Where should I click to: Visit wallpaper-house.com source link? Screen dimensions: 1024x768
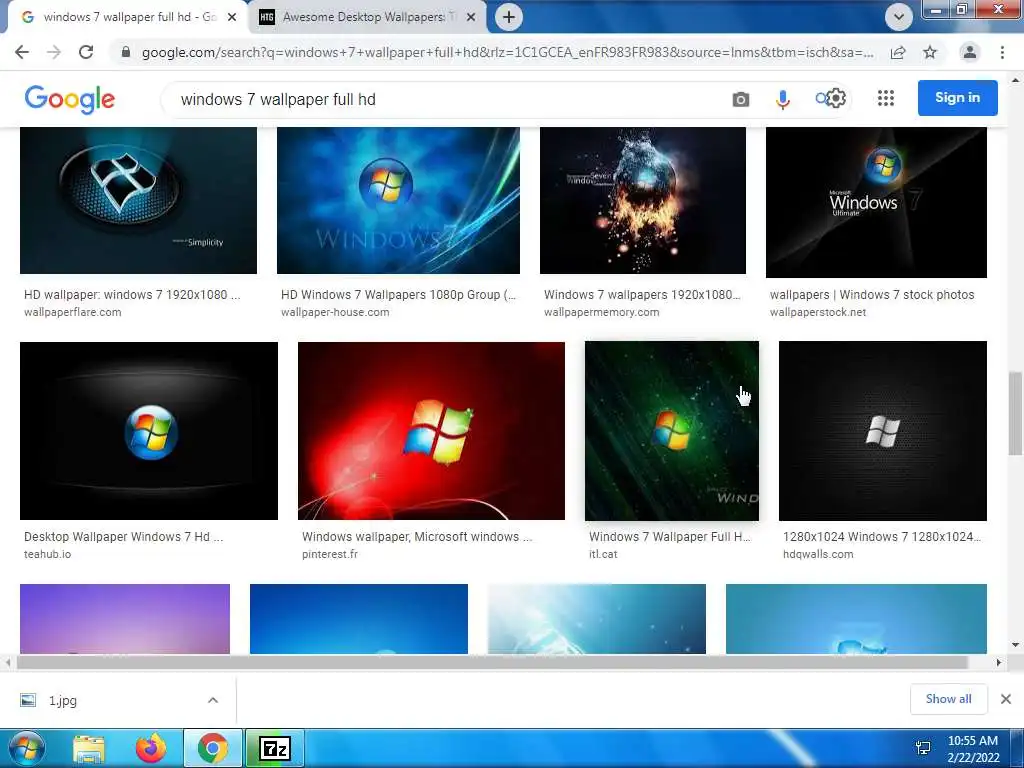(335, 312)
